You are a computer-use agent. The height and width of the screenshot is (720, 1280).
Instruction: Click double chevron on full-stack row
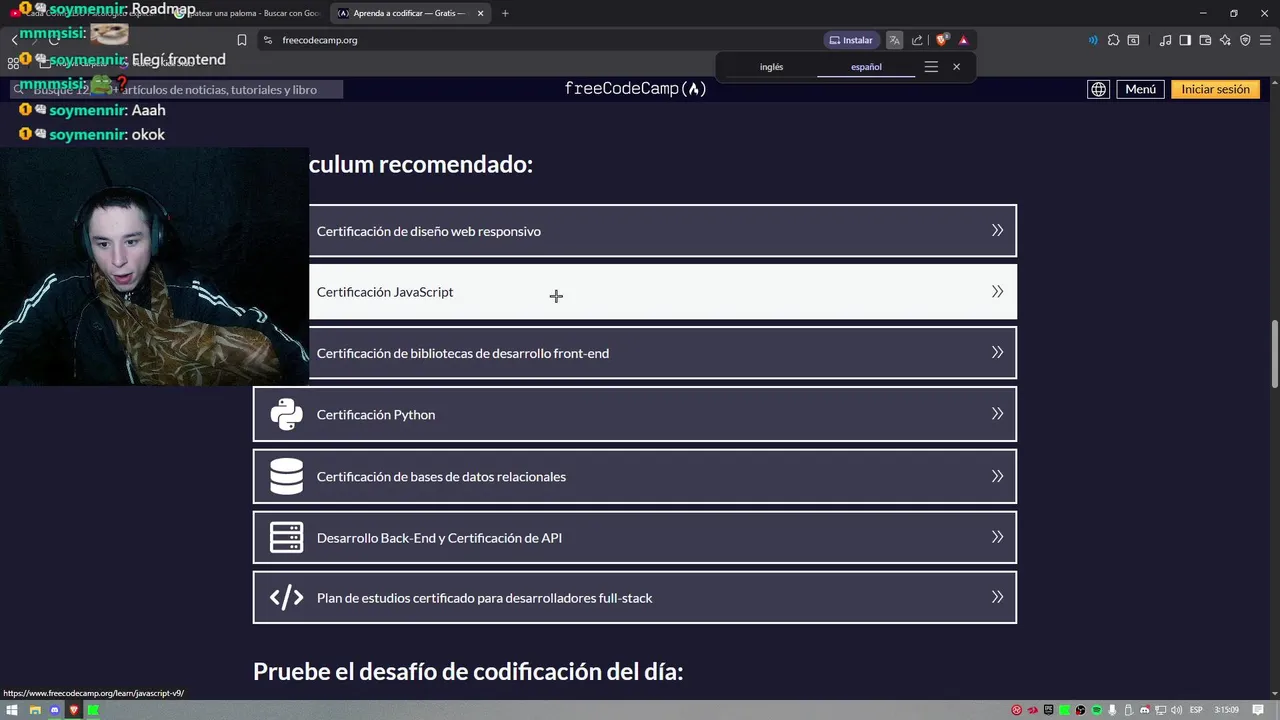coord(997,597)
